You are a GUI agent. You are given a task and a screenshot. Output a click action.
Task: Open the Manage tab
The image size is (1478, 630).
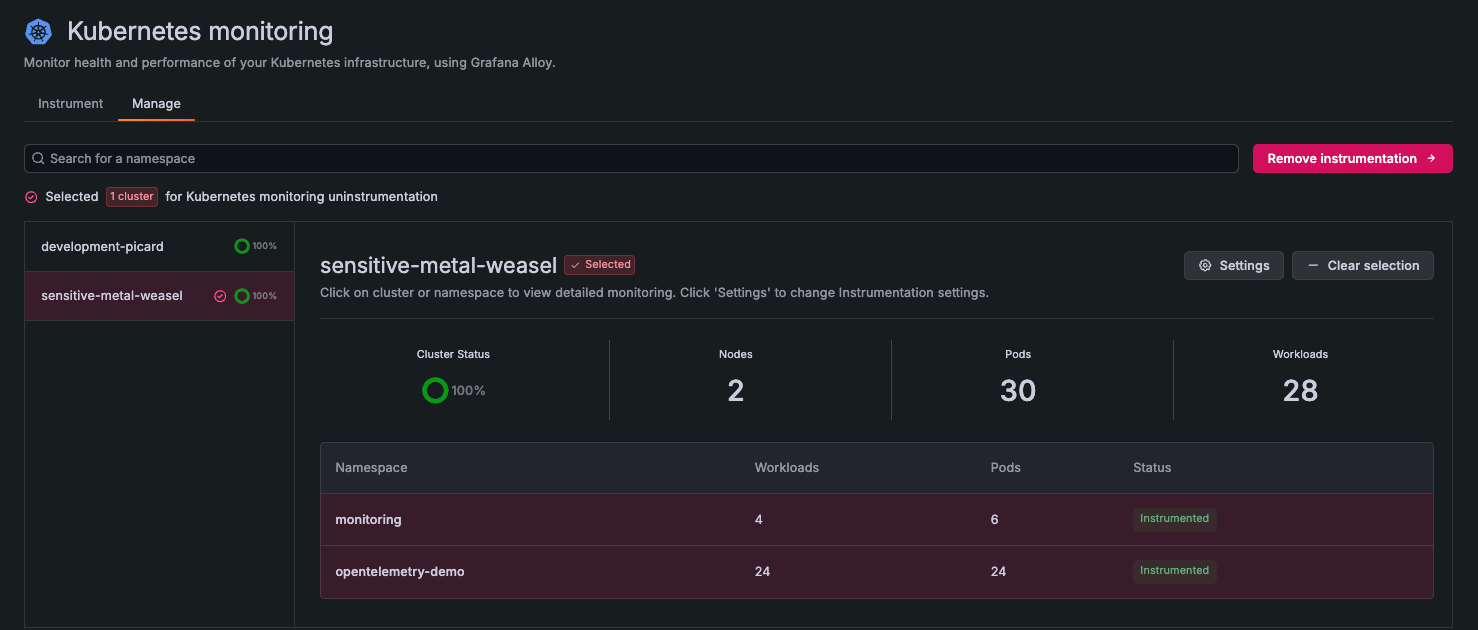click(156, 104)
